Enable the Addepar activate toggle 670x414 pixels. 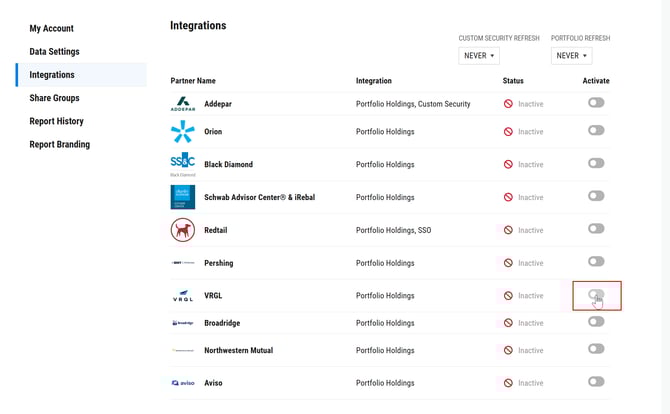click(x=596, y=103)
